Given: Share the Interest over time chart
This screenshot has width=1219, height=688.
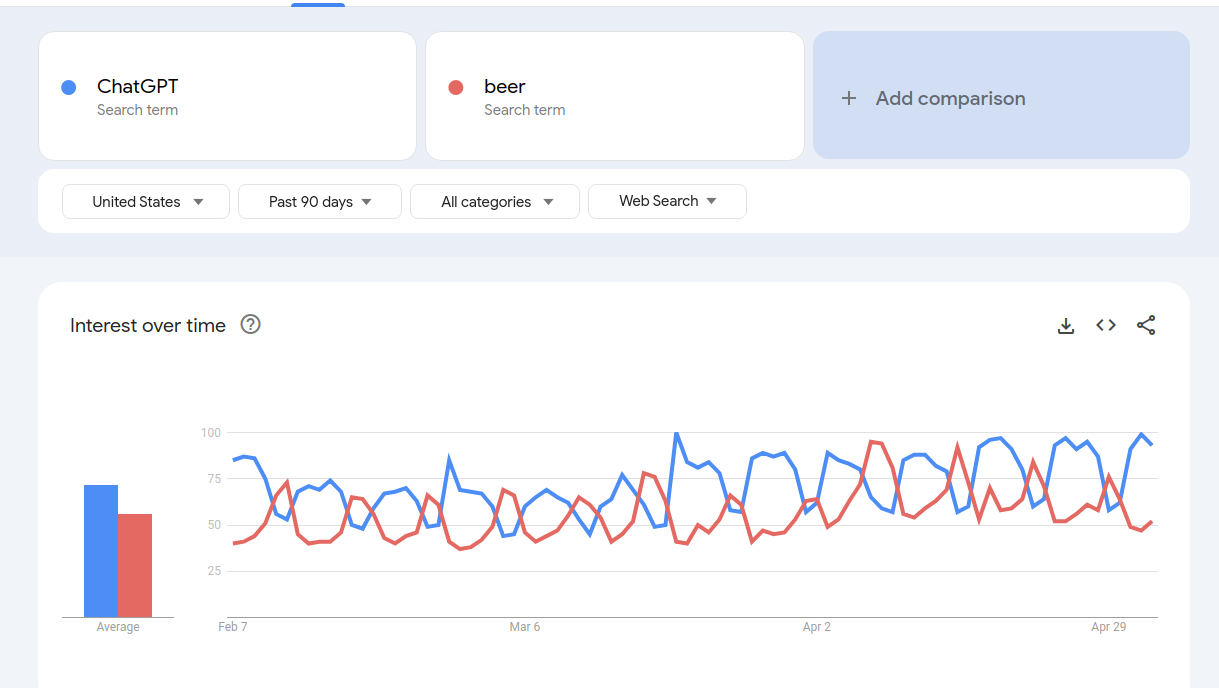Looking at the screenshot, I should [x=1146, y=325].
